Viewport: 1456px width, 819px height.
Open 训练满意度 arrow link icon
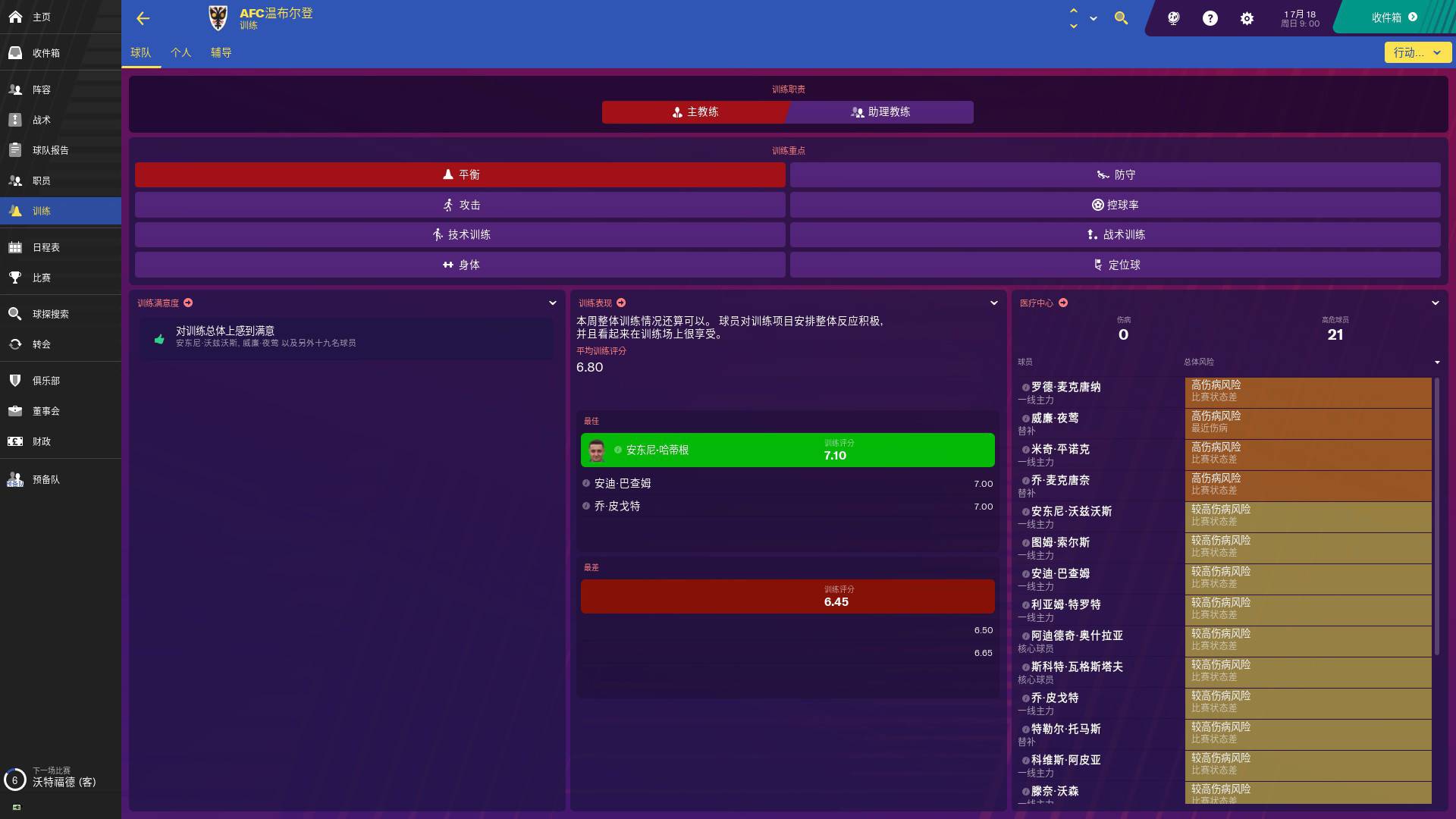188,303
